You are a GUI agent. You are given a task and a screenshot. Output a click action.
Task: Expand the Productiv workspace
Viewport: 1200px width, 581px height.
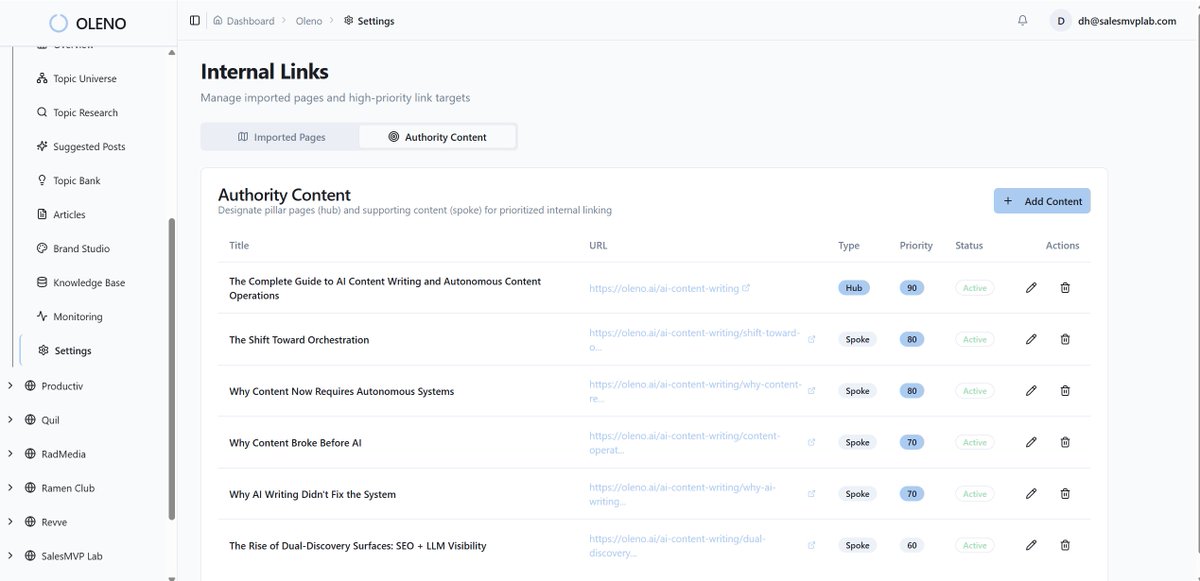tap(10, 385)
